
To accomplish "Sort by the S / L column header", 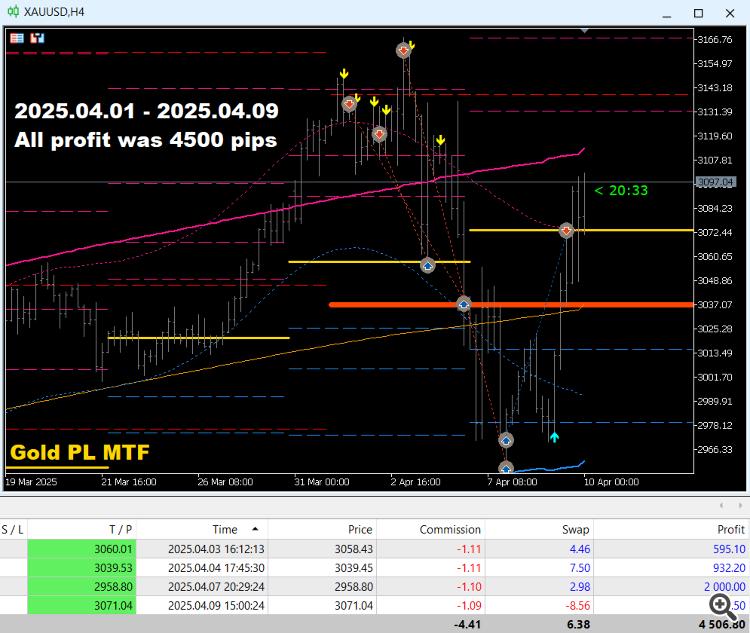I will coord(13,529).
